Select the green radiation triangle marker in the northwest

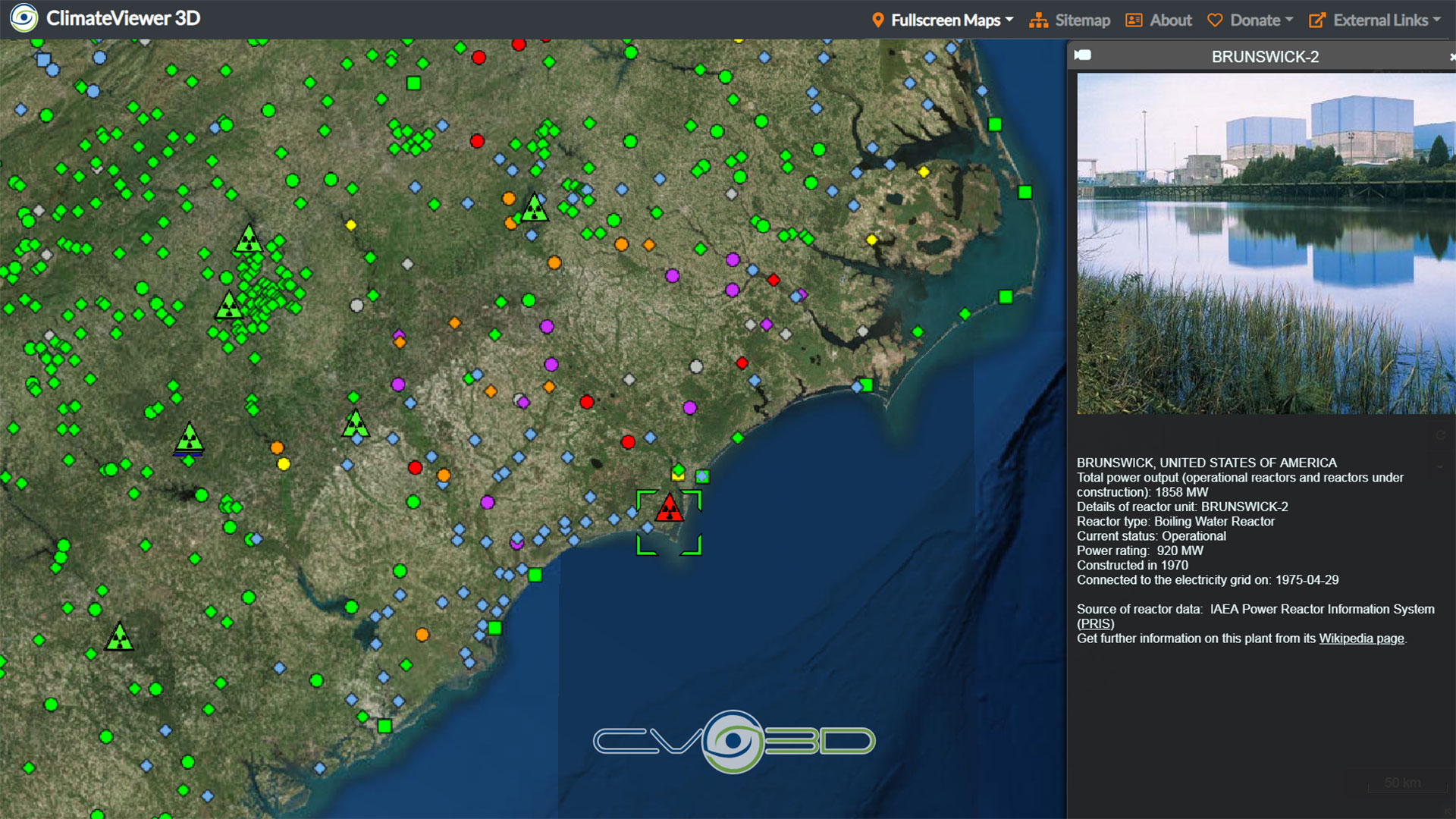point(247,241)
